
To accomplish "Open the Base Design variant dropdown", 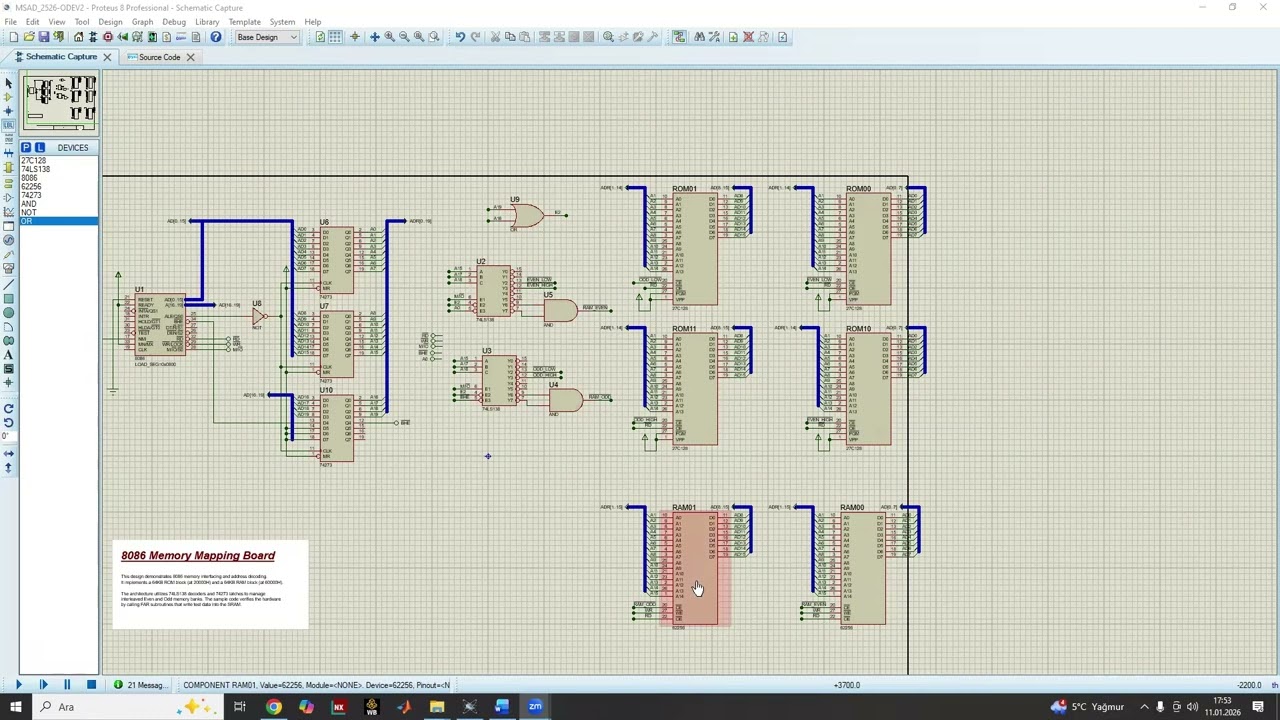I will point(266,37).
